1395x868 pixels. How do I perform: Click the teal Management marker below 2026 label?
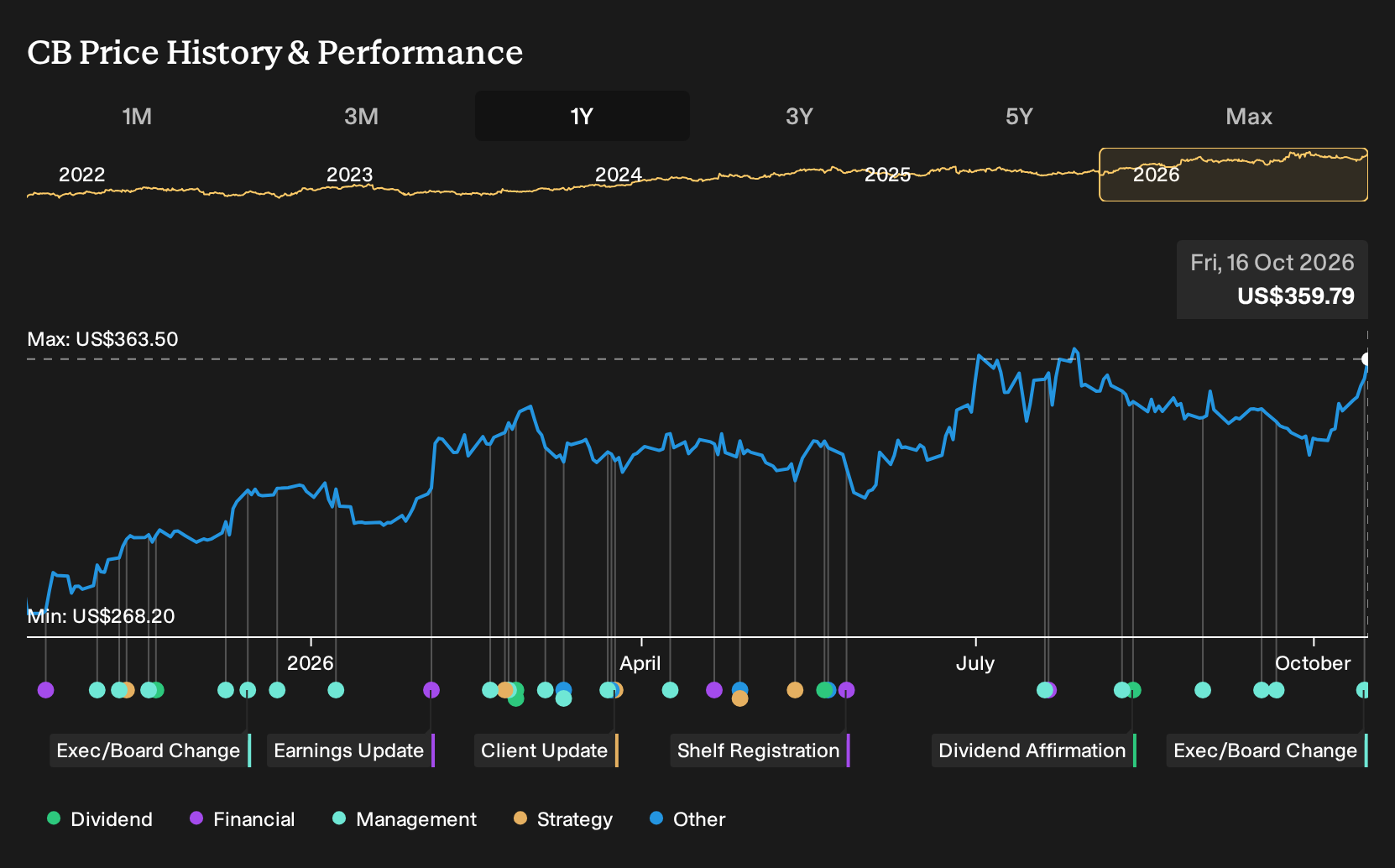point(336,690)
